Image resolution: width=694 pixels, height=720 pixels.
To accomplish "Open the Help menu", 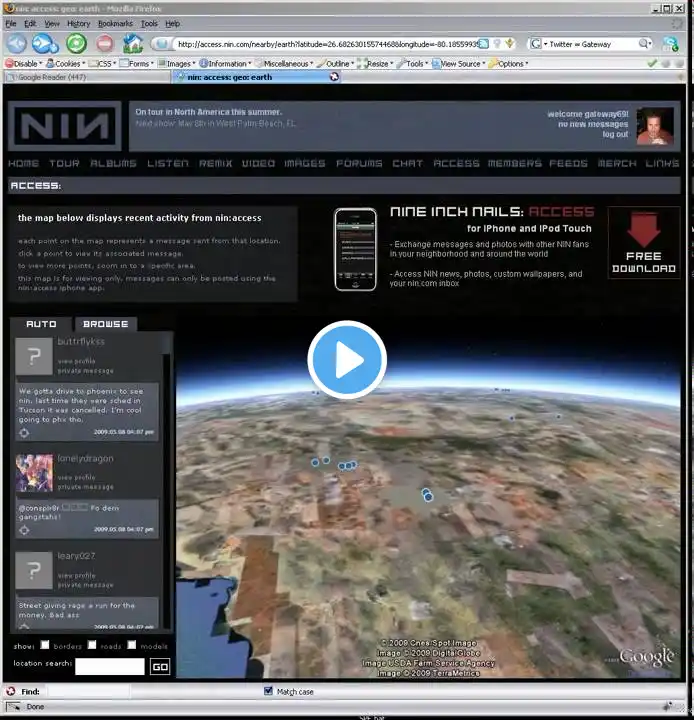I will tap(172, 23).
